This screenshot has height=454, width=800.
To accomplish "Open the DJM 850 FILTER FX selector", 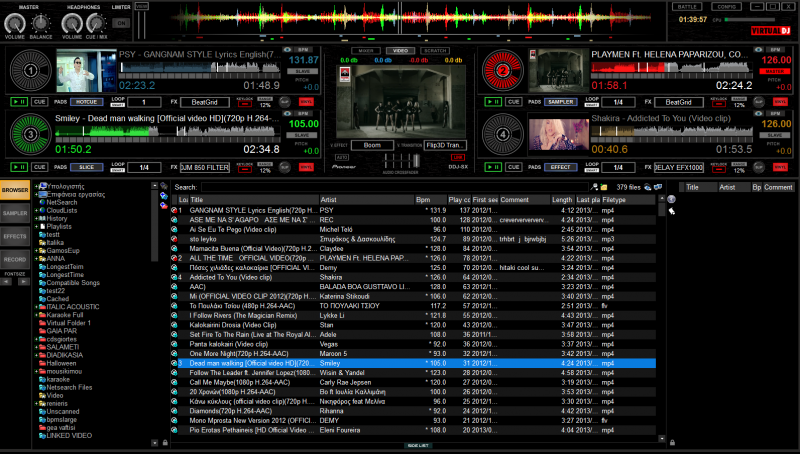I will tap(205, 167).
